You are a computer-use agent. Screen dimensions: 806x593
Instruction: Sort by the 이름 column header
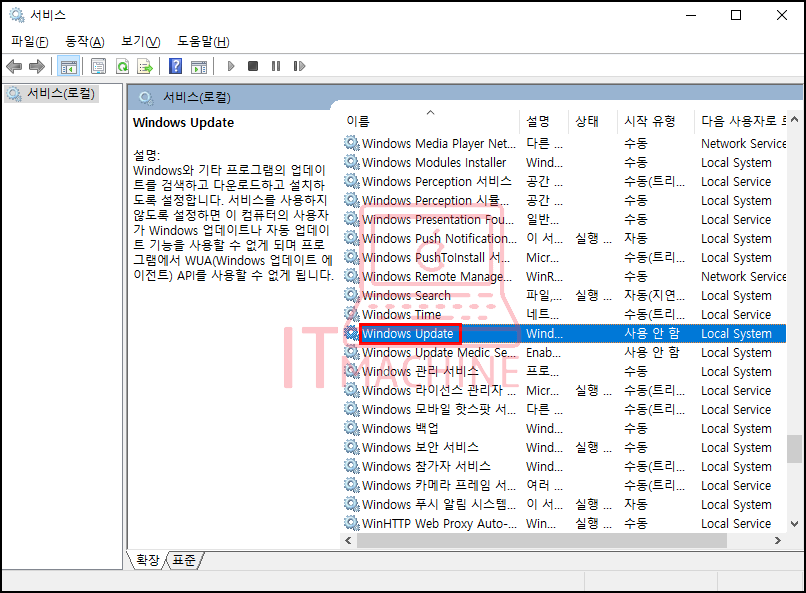[x=430, y=121]
